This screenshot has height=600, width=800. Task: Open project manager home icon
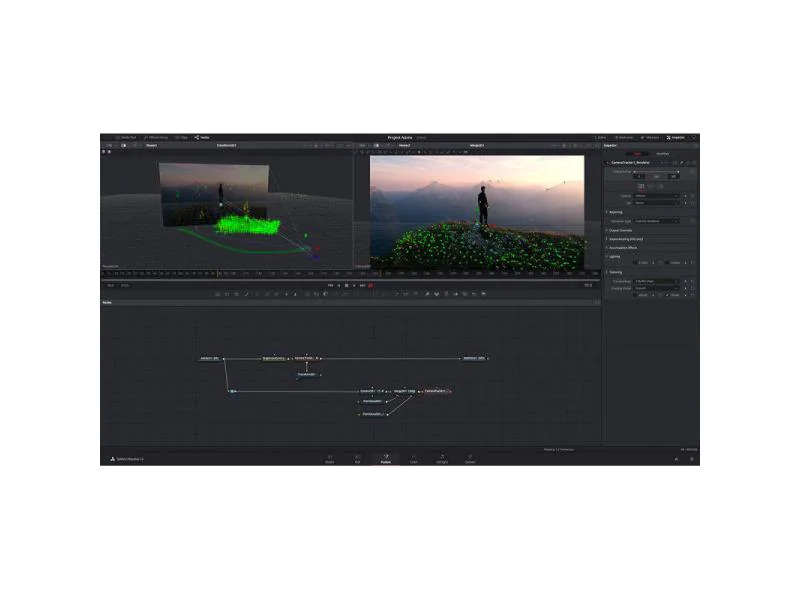pyautogui.click(x=677, y=459)
